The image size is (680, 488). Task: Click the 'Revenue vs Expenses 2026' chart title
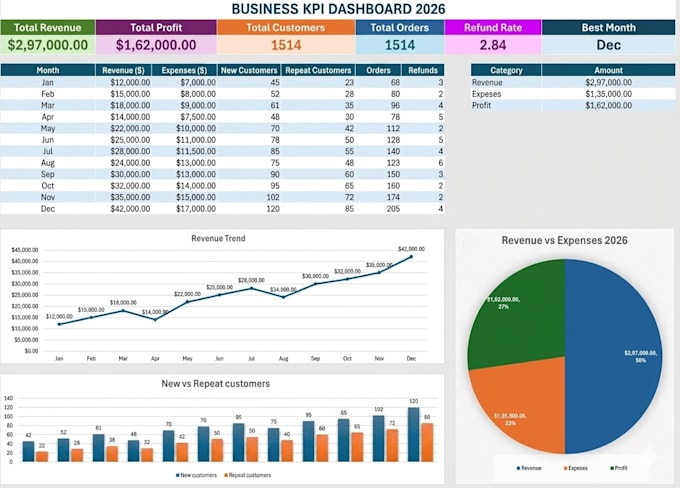(564, 240)
